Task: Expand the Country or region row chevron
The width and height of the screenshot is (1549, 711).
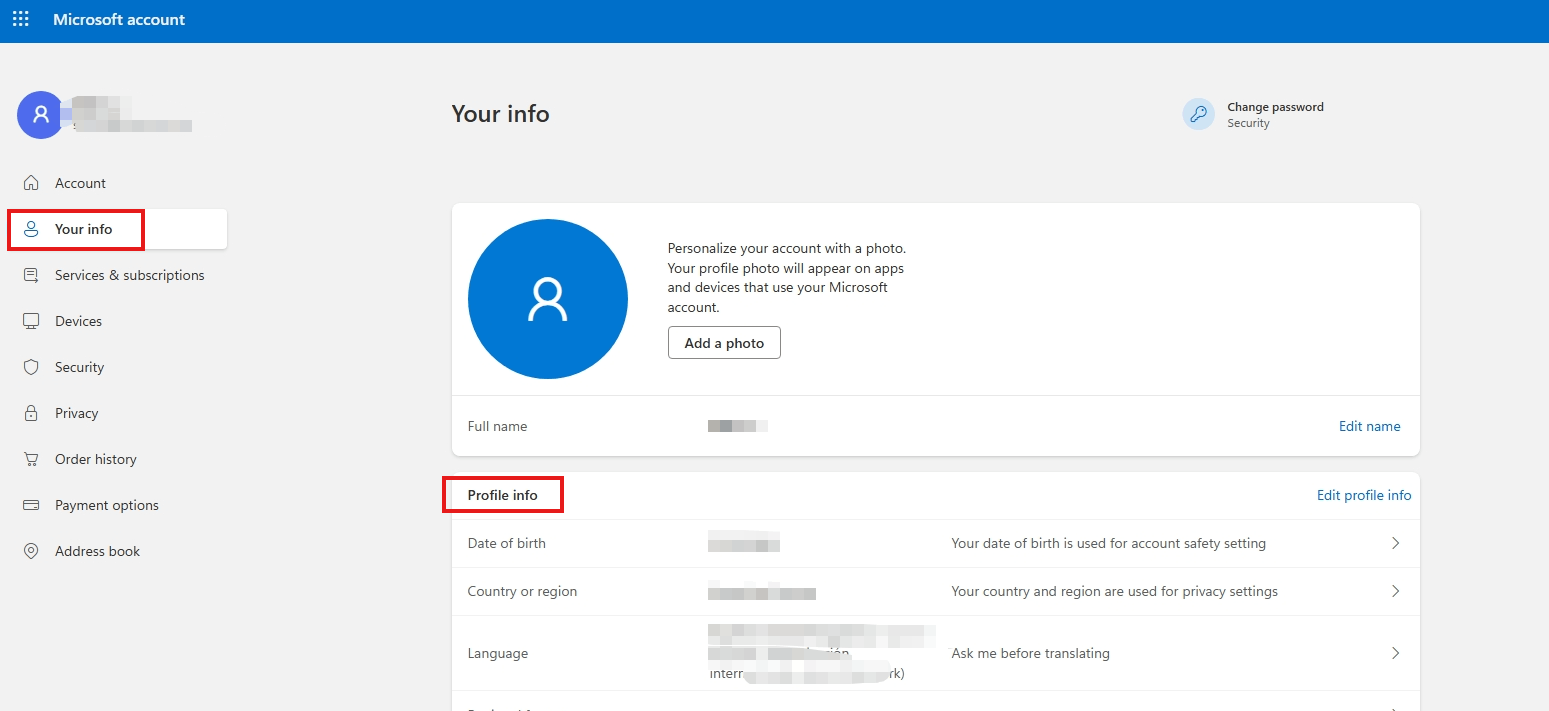Action: [x=1396, y=591]
